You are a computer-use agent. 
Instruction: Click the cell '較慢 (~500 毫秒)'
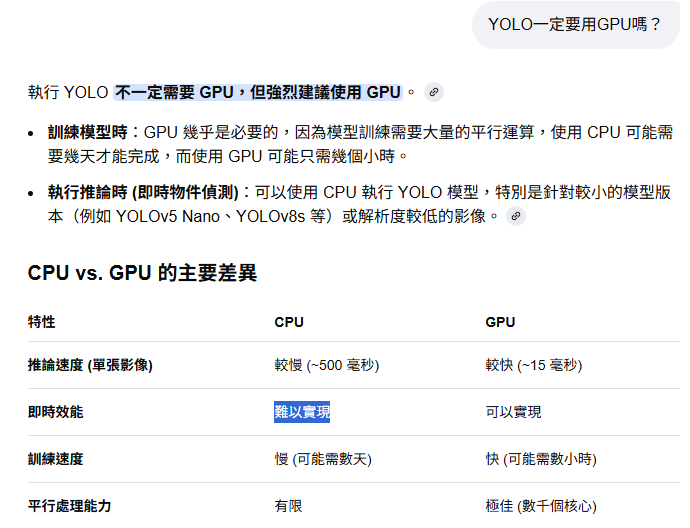tap(327, 366)
